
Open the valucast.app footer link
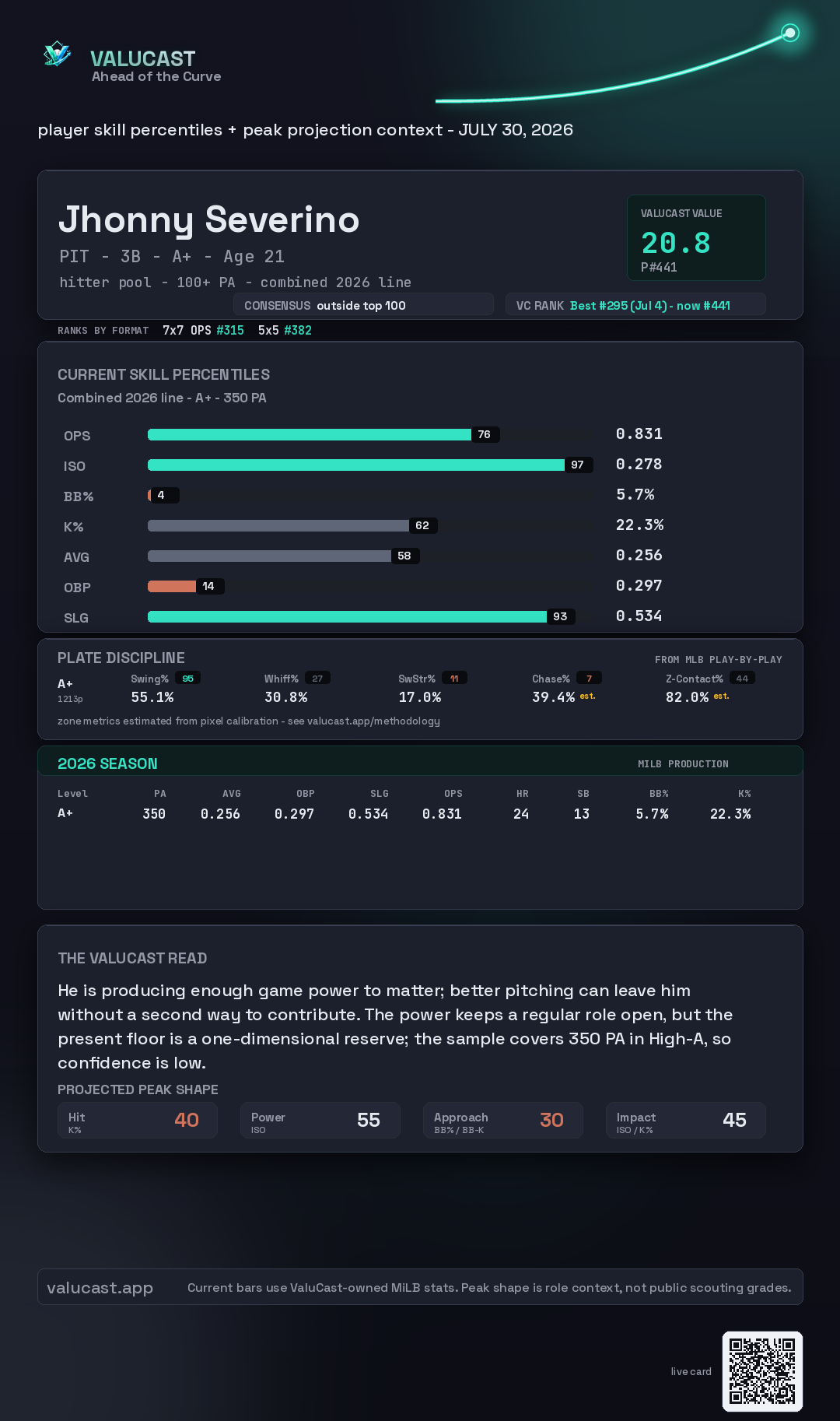coord(100,1288)
